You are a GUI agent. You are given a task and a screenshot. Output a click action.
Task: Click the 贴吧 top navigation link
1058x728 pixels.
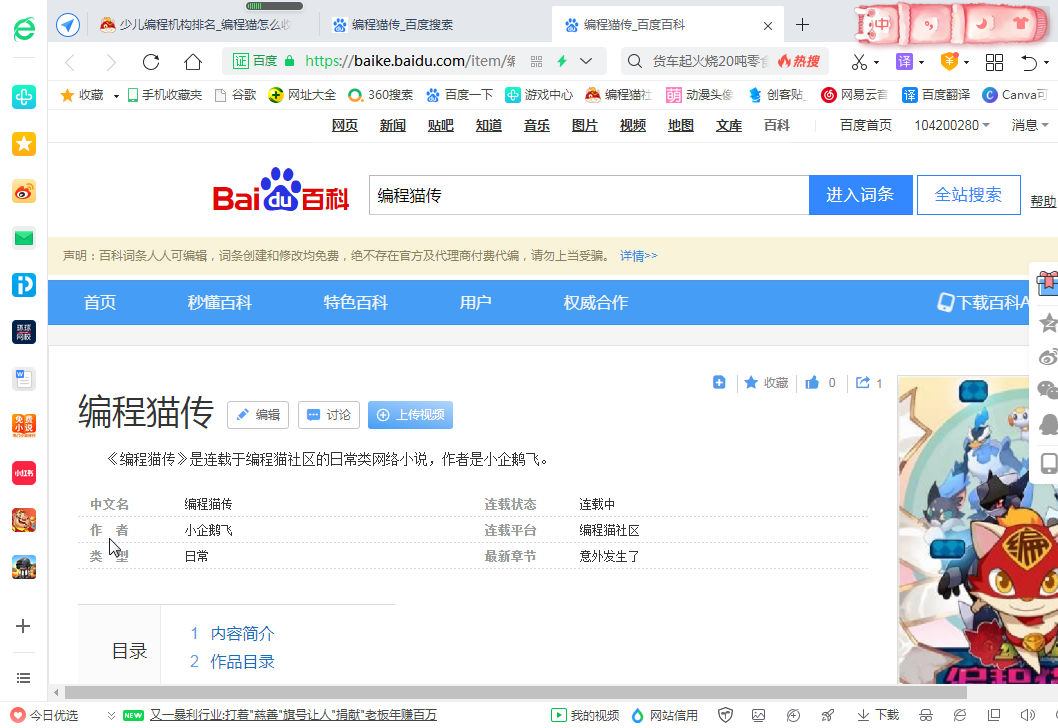pos(441,125)
